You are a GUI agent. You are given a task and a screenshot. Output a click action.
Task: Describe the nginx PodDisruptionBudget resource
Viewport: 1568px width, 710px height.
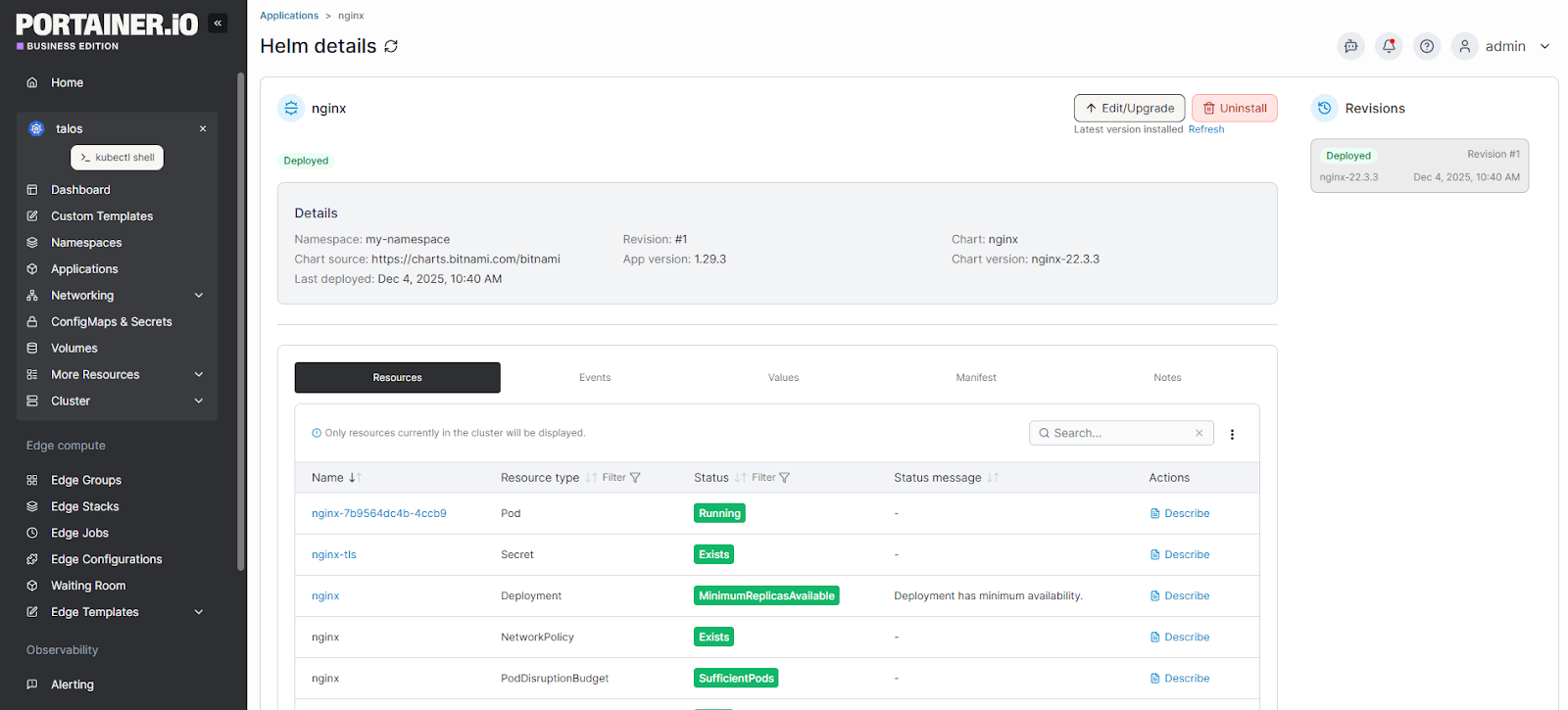[x=1180, y=678]
